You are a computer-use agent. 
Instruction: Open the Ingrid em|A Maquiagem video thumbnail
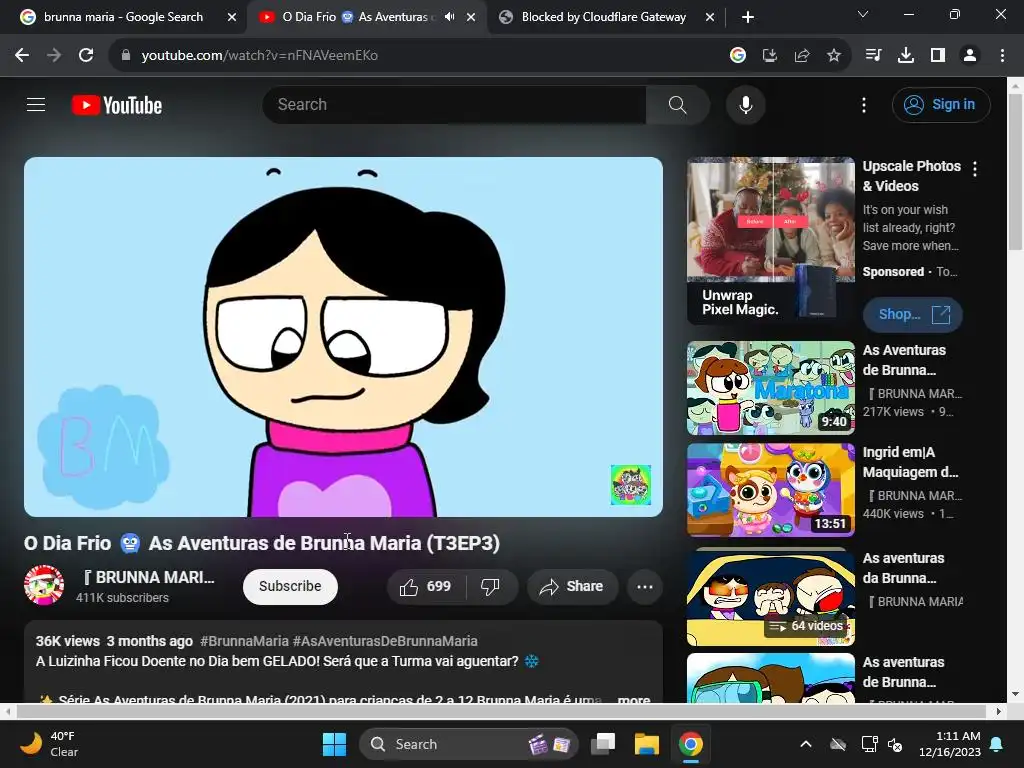tap(771, 490)
